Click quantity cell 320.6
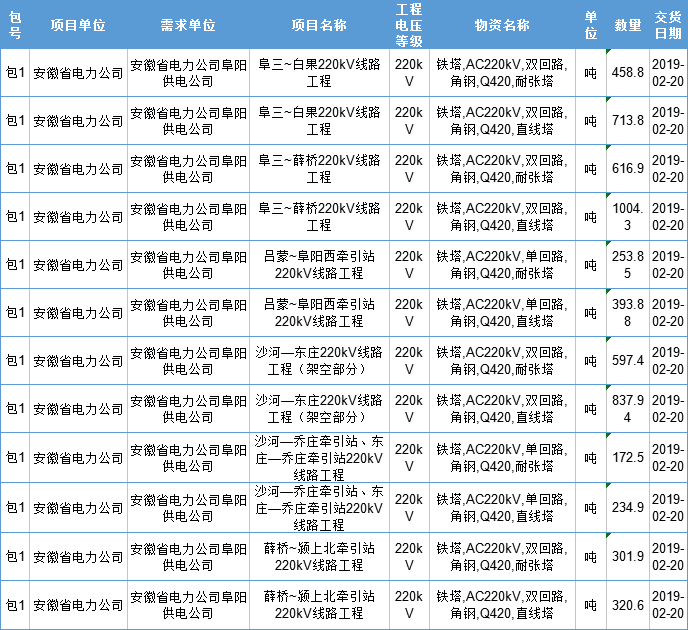Image resolution: width=688 pixels, height=630 pixels. [628, 605]
